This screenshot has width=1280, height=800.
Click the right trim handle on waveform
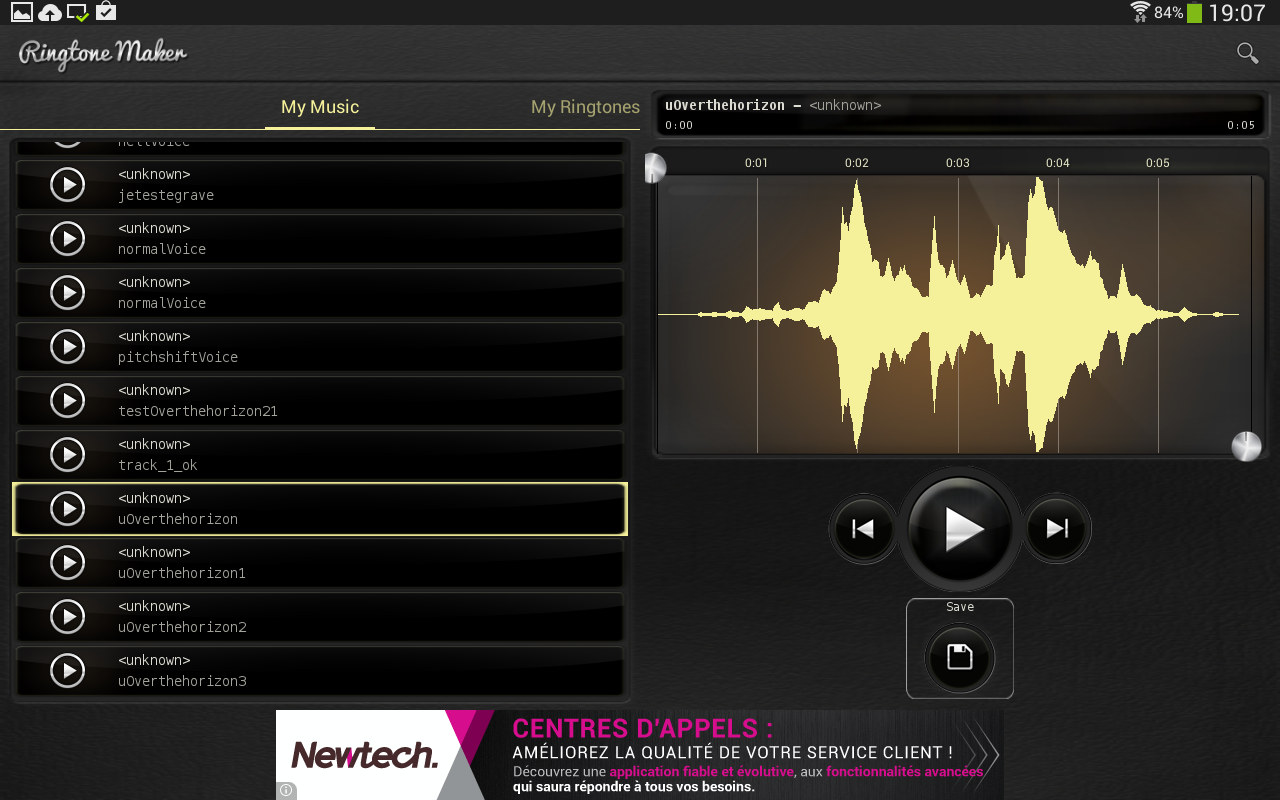coord(1245,447)
